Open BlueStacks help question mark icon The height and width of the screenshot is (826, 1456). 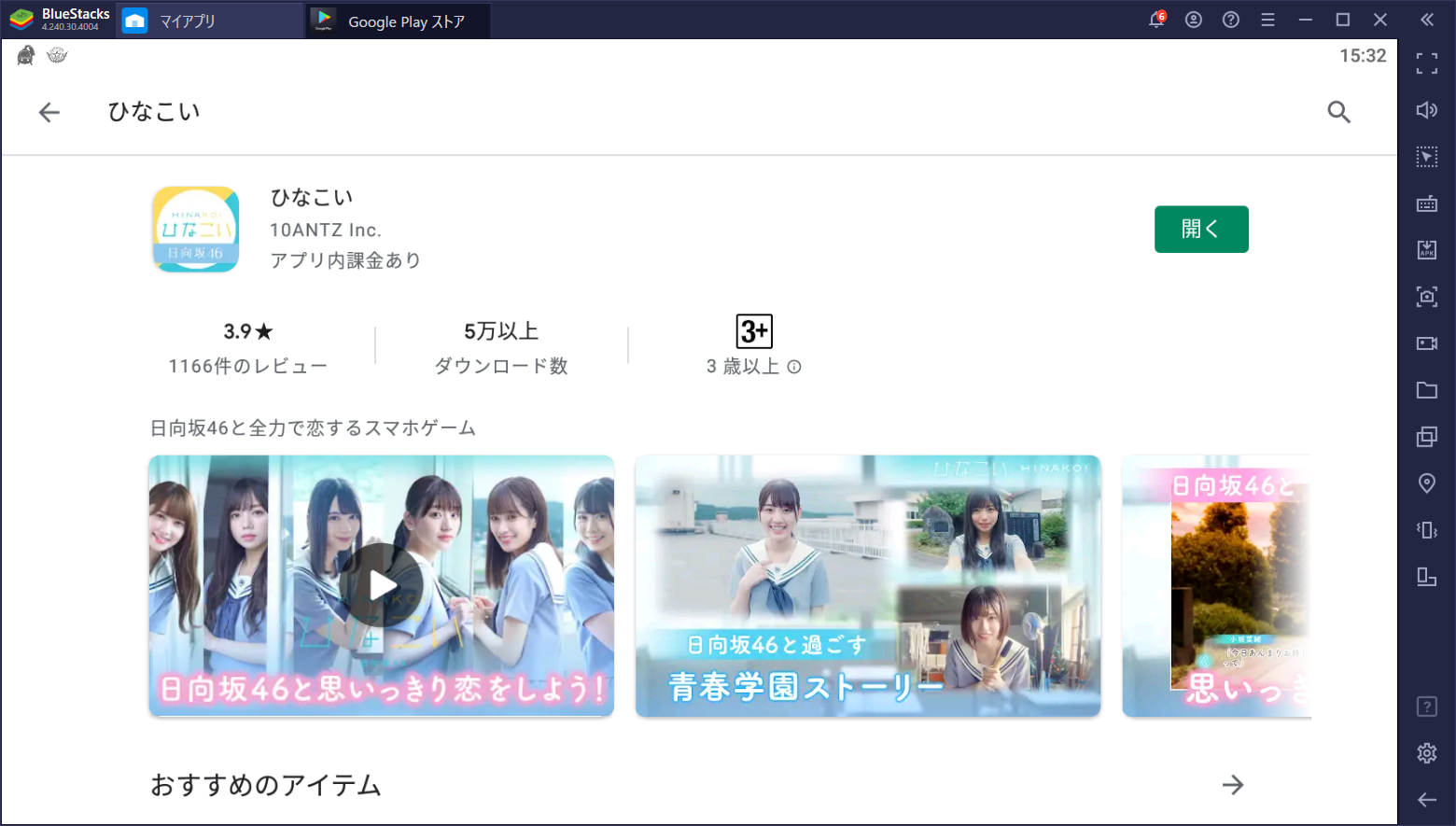tap(1231, 20)
